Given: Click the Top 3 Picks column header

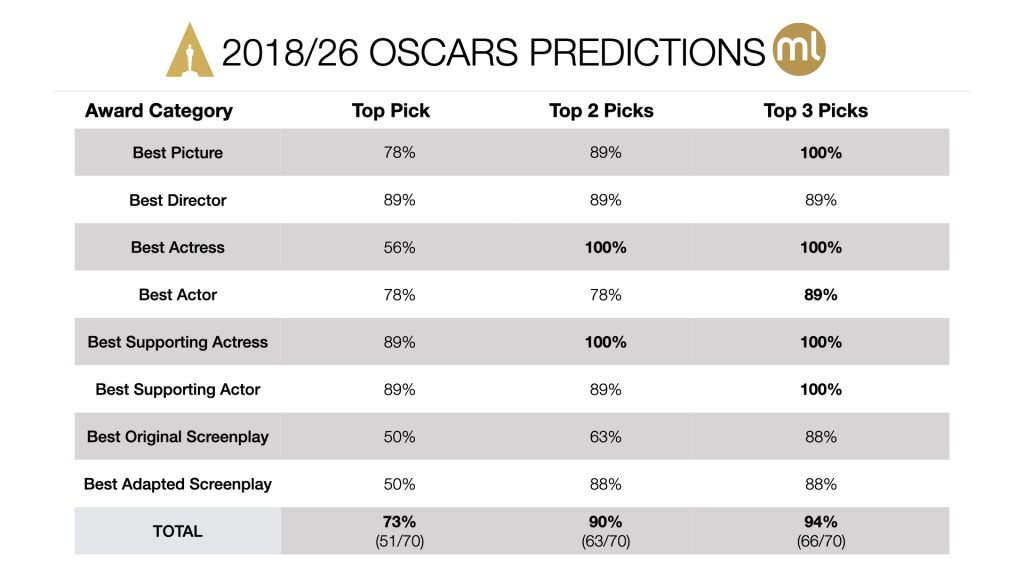Looking at the screenshot, I should 816,111.
